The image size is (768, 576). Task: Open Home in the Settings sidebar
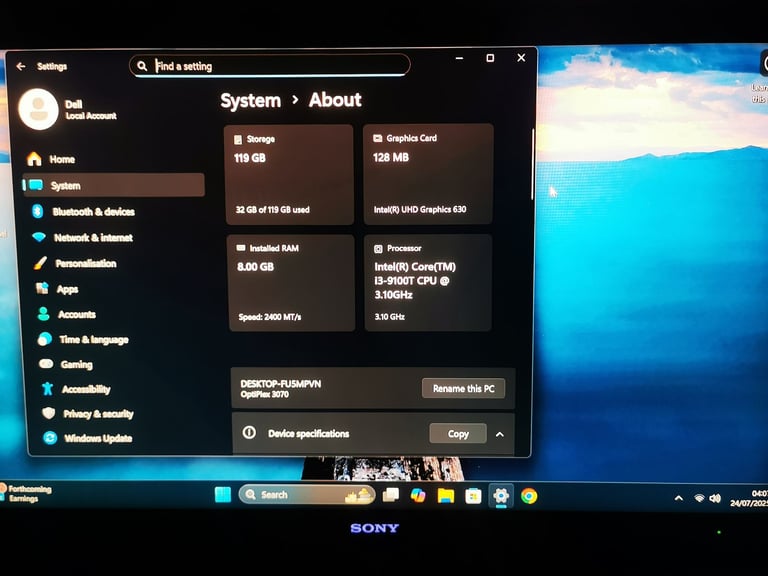pos(114,159)
